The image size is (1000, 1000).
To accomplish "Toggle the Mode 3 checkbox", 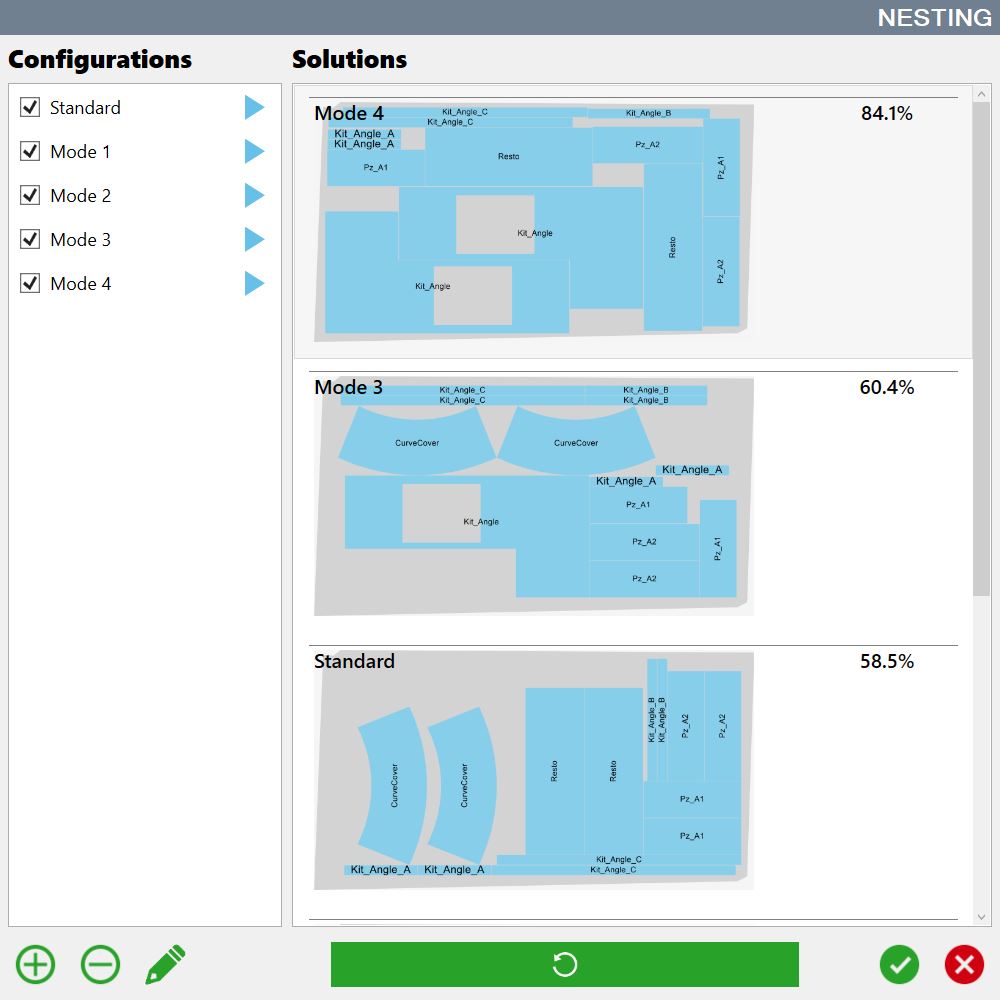I will coord(30,239).
